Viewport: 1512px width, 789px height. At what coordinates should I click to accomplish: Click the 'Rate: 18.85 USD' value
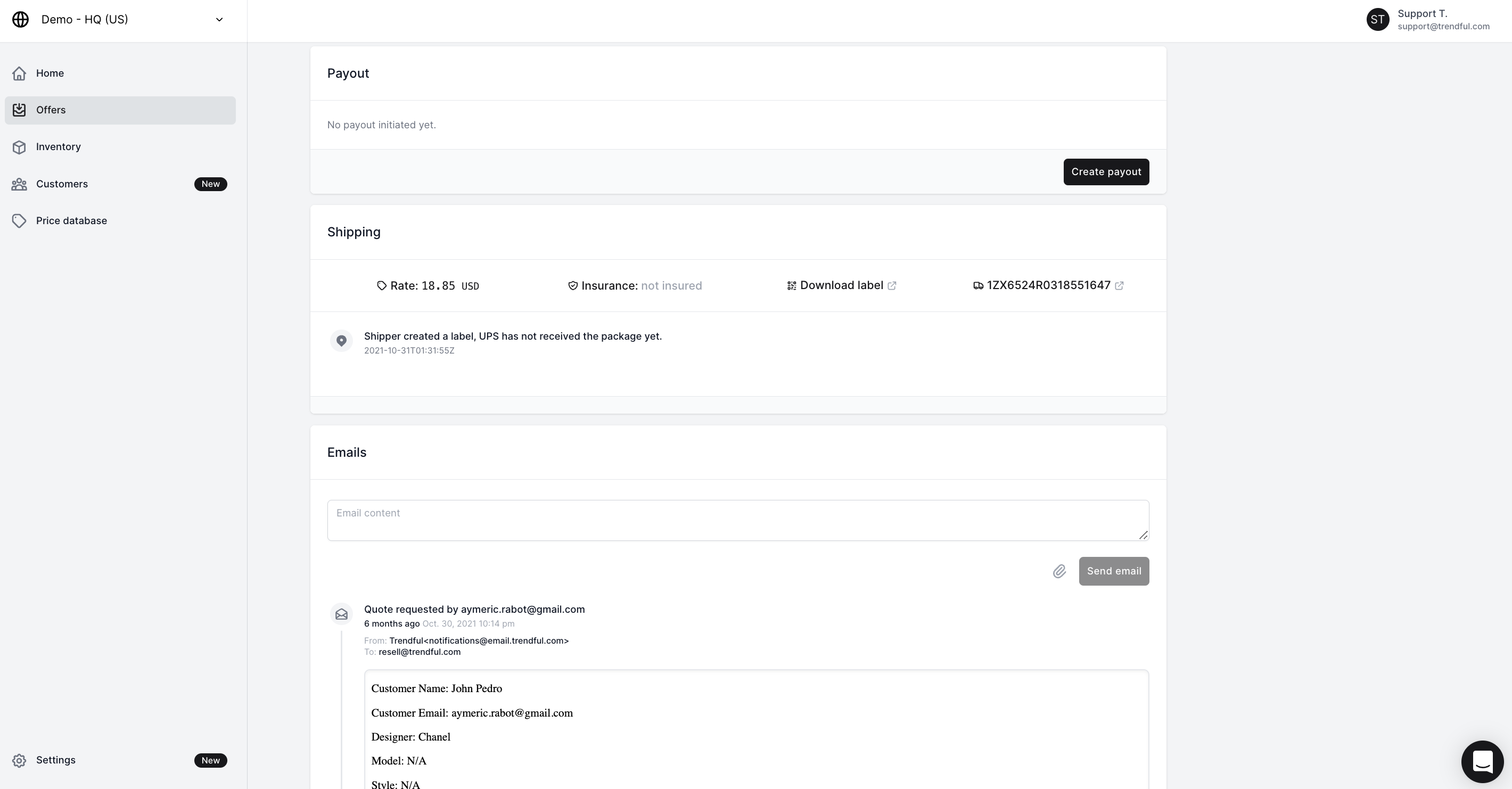(x=434, y=286)
